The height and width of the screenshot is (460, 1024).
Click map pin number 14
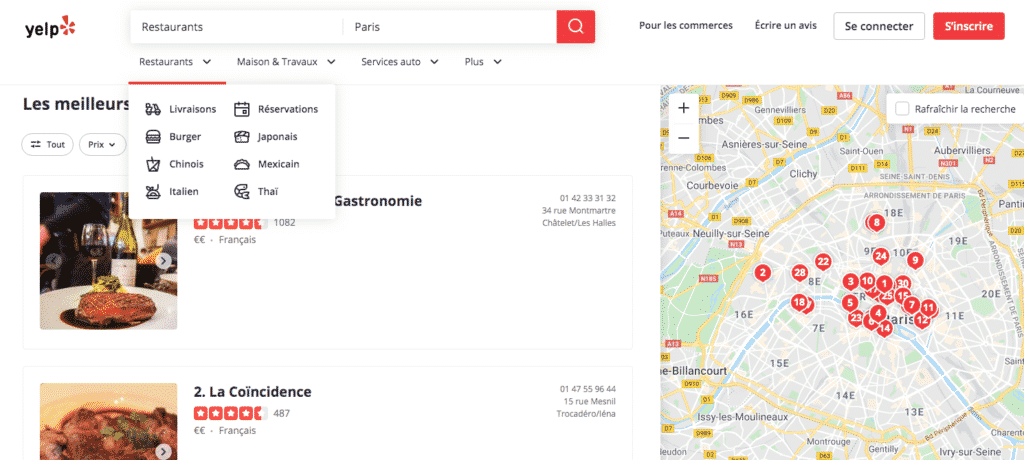click(x=884, y=328)
